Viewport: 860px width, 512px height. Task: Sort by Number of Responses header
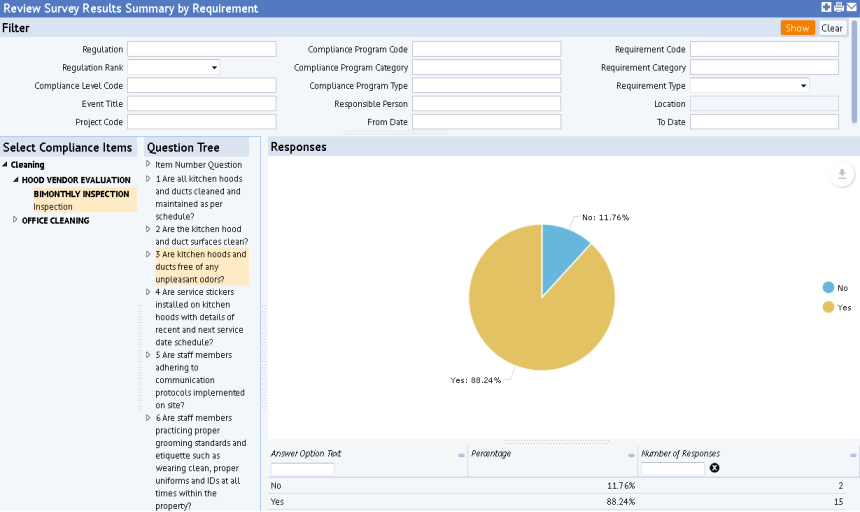pyautogui.click(x=680, y=453)
